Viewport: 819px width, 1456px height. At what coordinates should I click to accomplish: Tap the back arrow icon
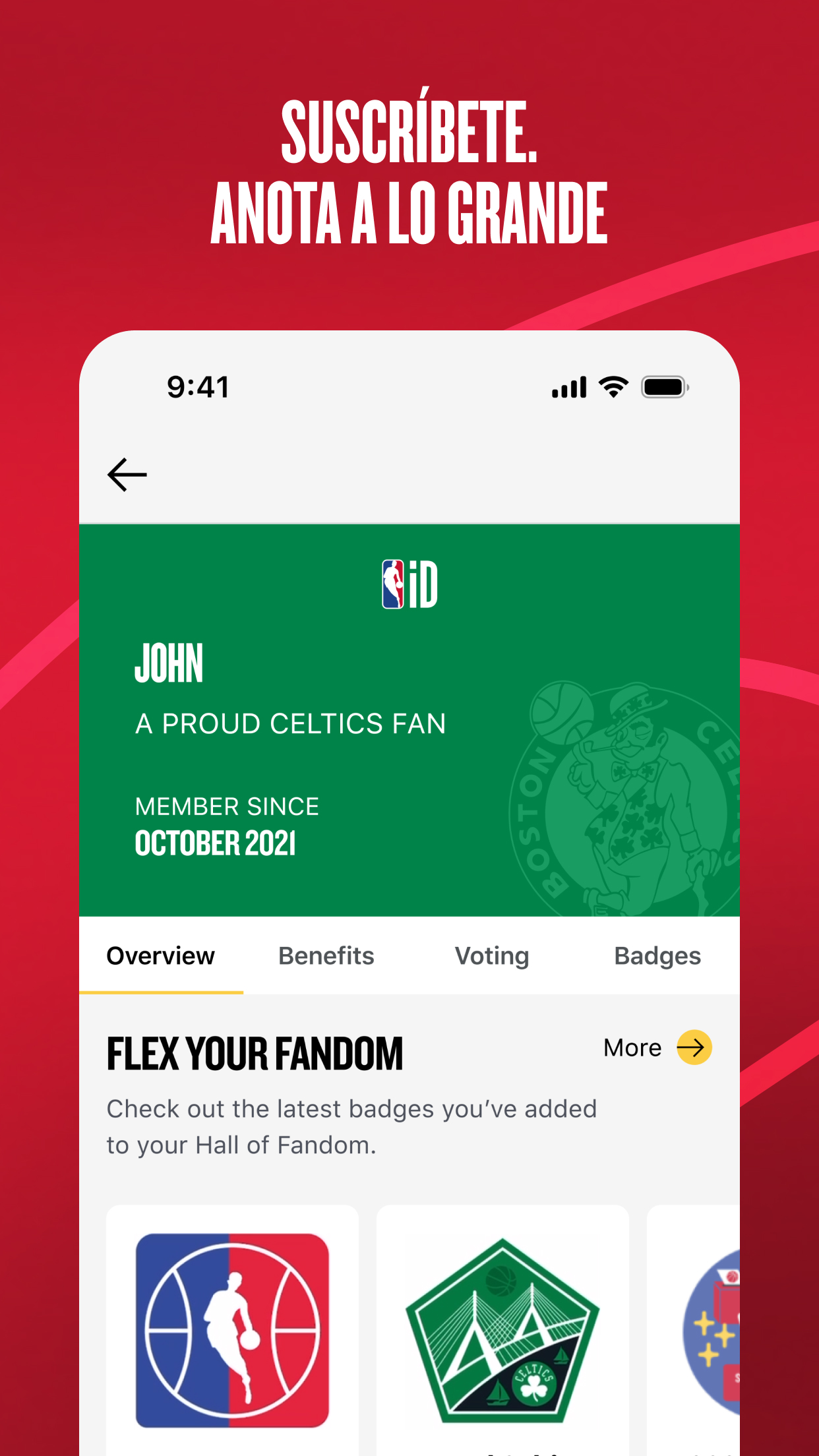click(x=127, y=475)
